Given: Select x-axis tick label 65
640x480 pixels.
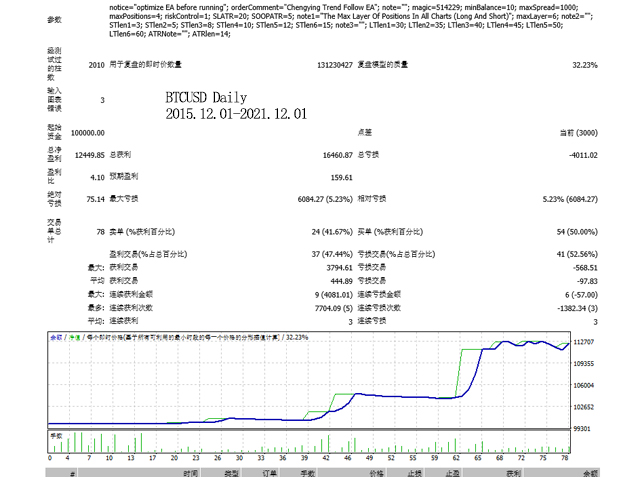Looking at the screenshot, I should click(478, 458).
